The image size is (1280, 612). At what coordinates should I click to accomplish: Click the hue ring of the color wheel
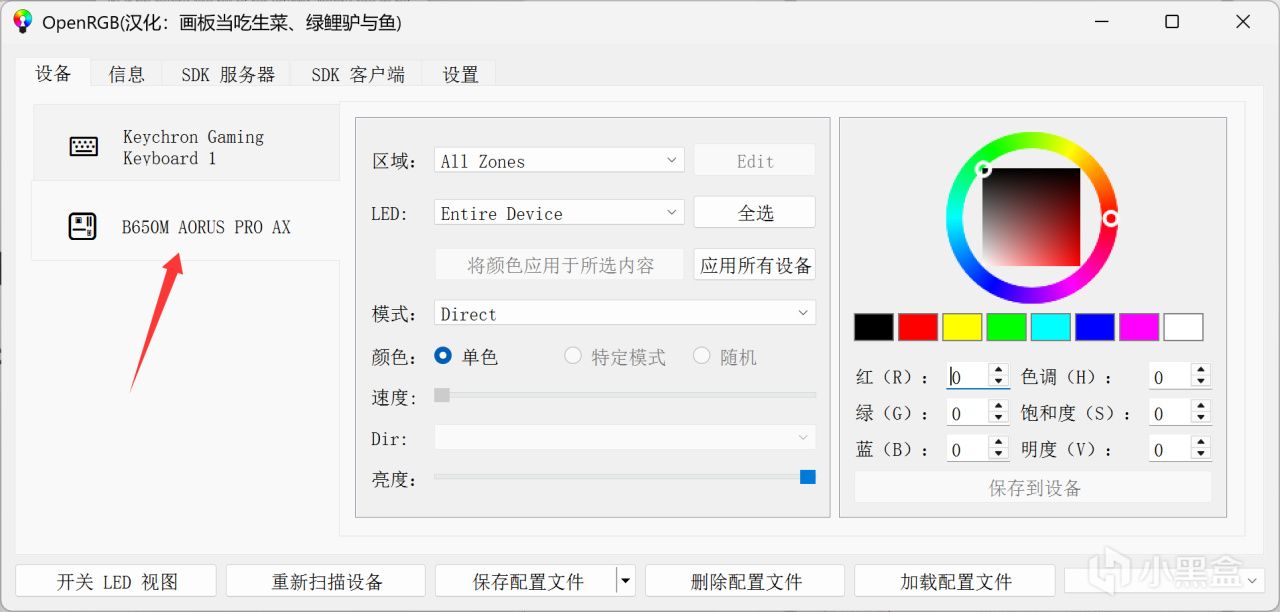pos(1032,140)
